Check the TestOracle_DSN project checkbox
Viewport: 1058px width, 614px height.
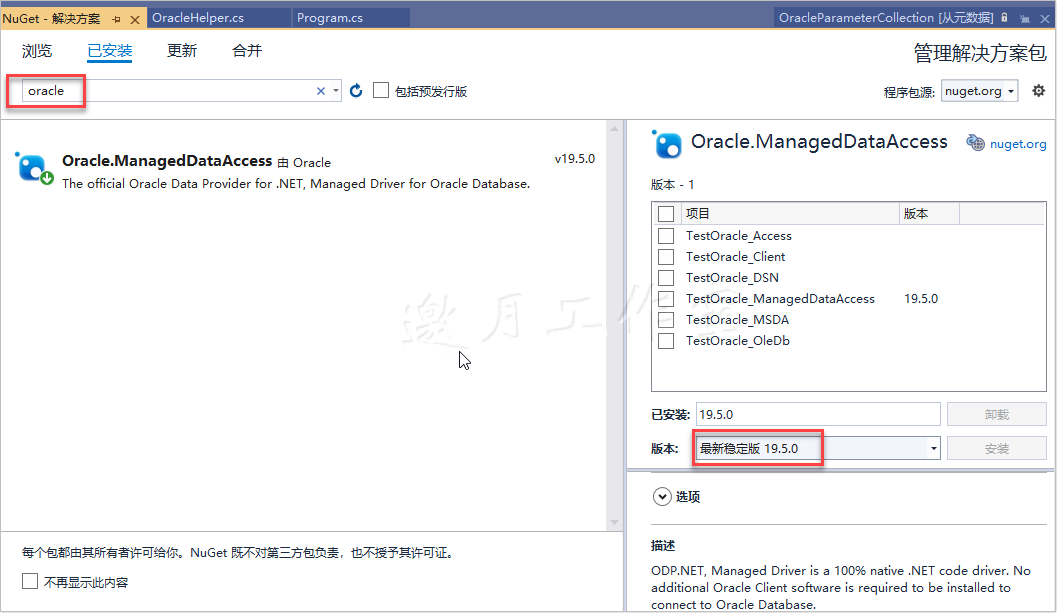(666, 277)
